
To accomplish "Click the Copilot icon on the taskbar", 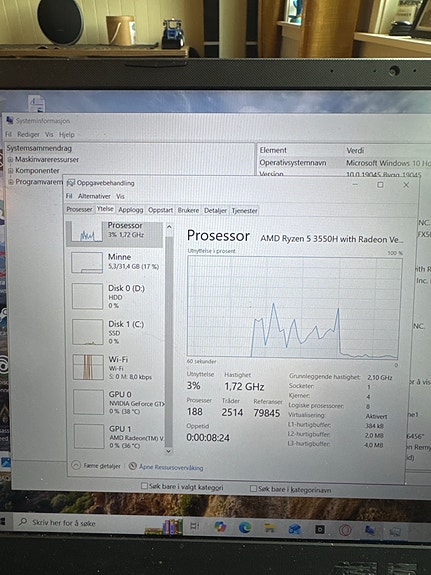I will tap(220, 527).
